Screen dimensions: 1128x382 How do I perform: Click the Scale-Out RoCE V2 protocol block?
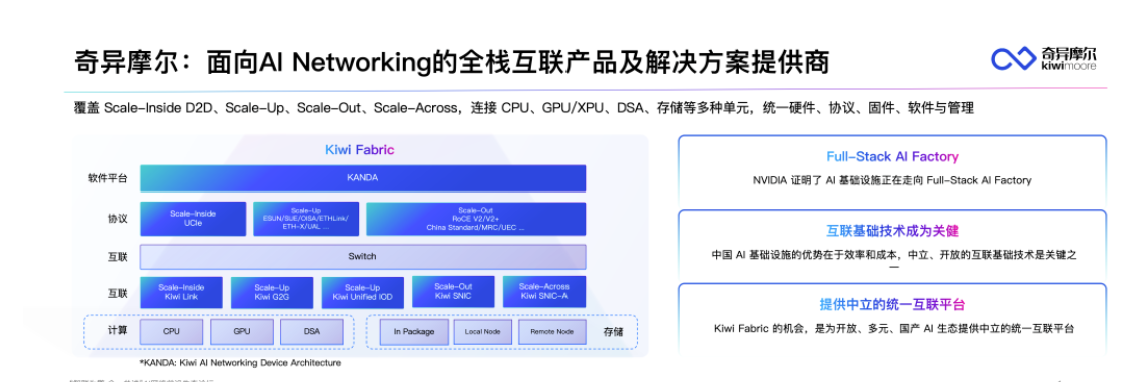point(476,219)
